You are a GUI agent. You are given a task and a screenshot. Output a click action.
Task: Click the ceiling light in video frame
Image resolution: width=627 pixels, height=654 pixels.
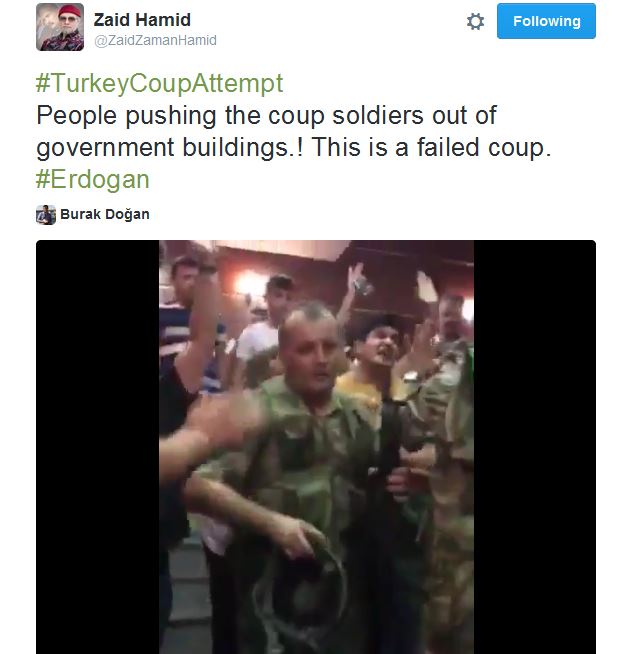pyautogui.click(x=250, y=284)
